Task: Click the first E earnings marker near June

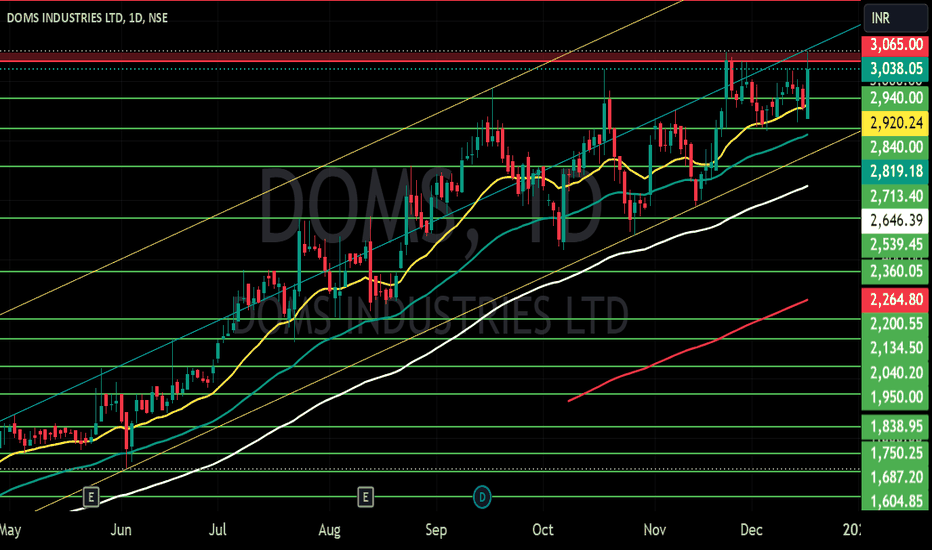Action: (x=91, y=496)
